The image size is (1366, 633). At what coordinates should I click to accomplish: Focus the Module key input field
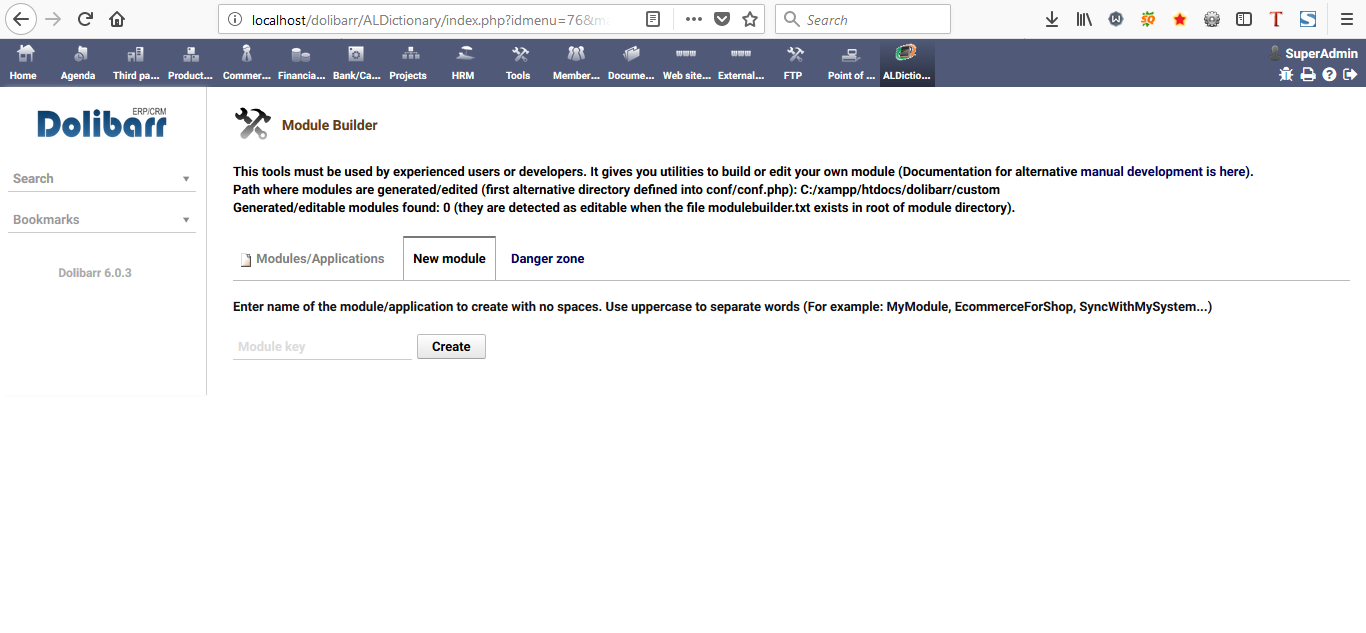tap(322, 347)
